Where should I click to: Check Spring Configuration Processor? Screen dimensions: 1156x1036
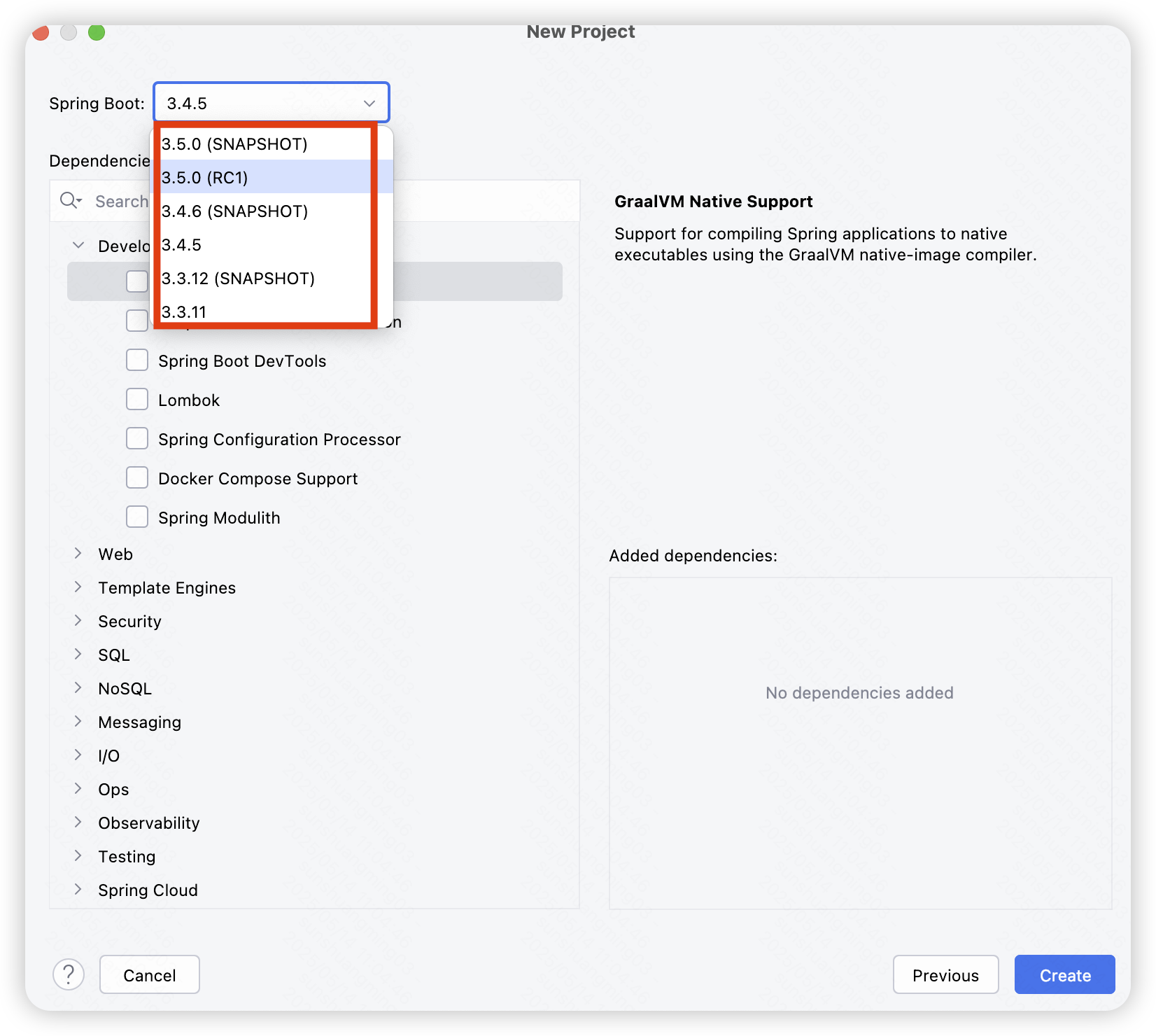[137, 439]
